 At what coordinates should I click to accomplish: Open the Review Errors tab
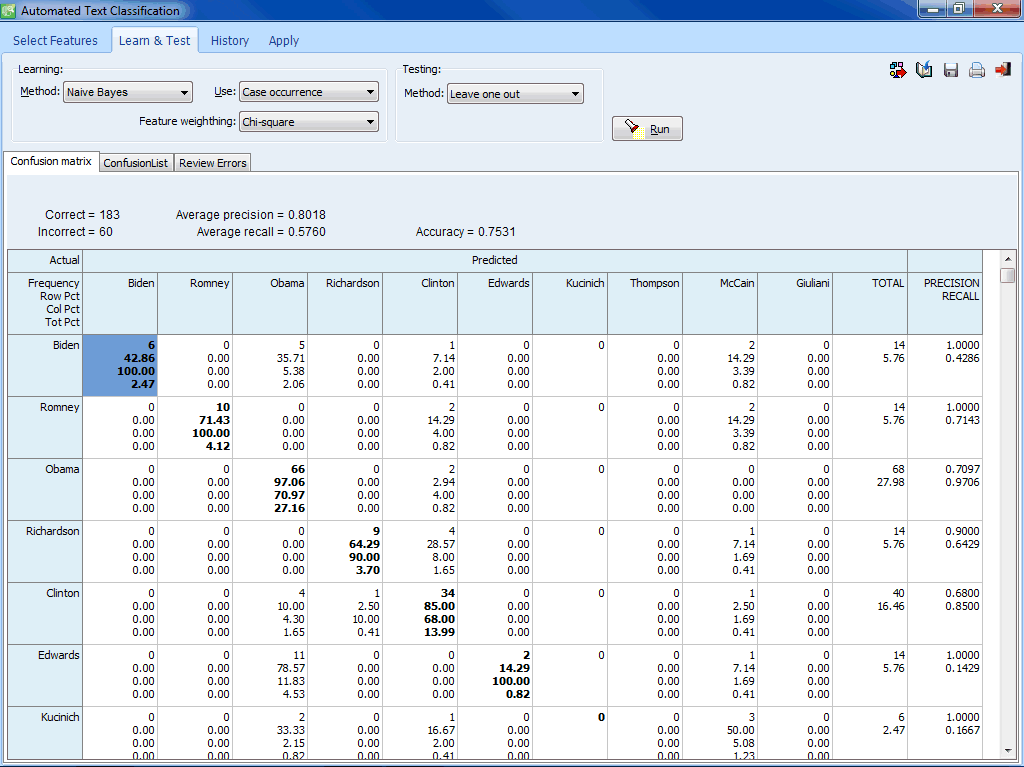212,163
